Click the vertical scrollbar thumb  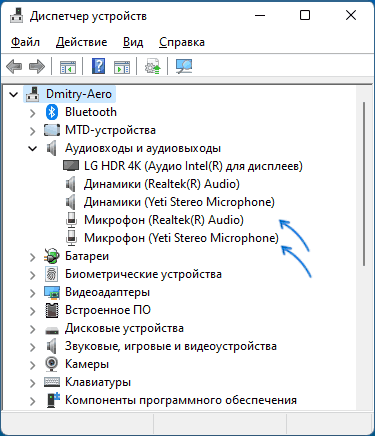pos(364,184)
